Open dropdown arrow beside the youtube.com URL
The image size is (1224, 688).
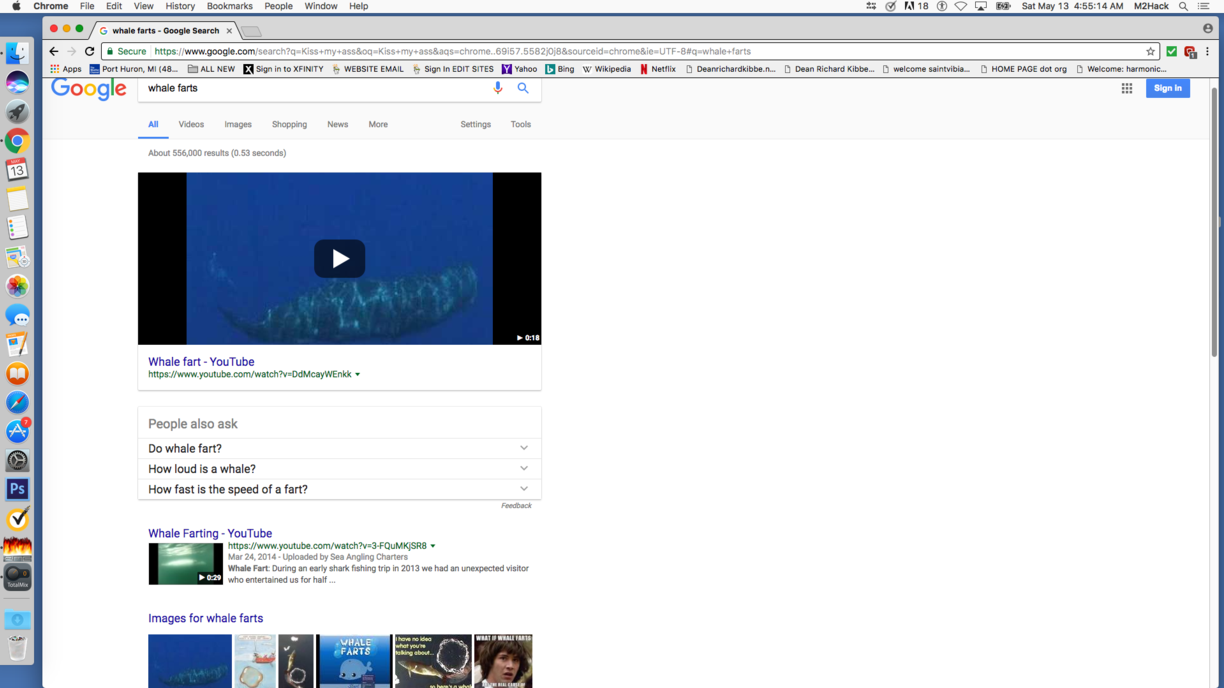(x=358, y=375)
